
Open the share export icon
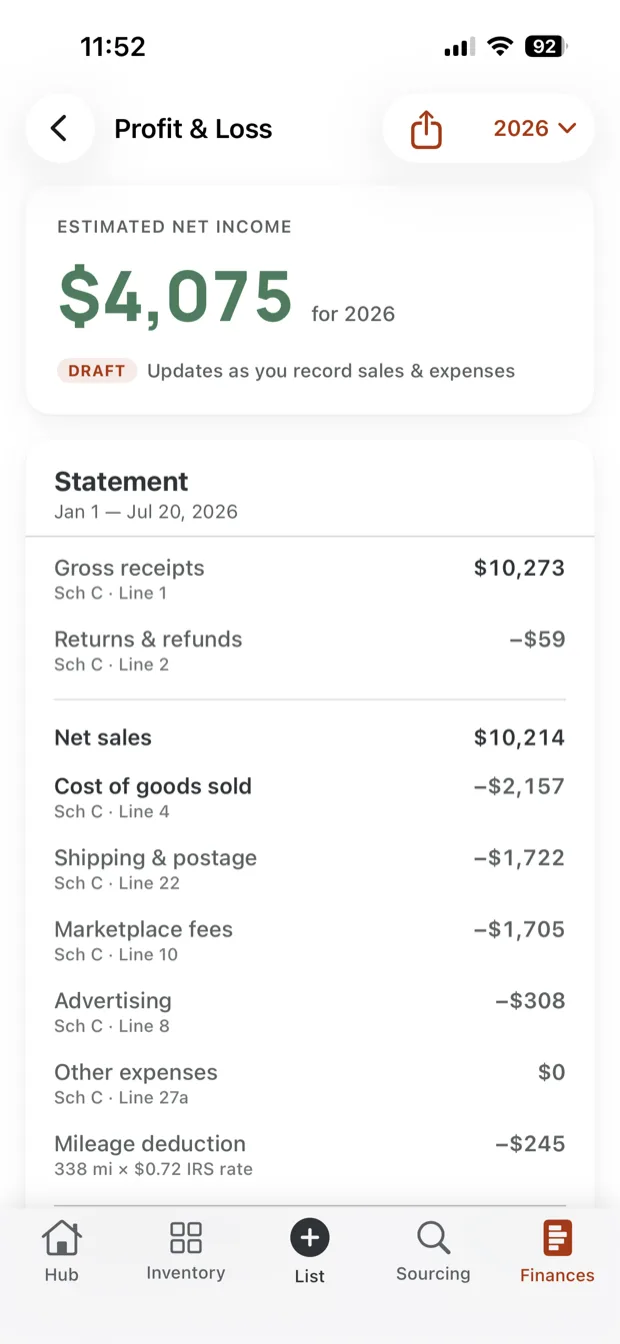point(426,129)
